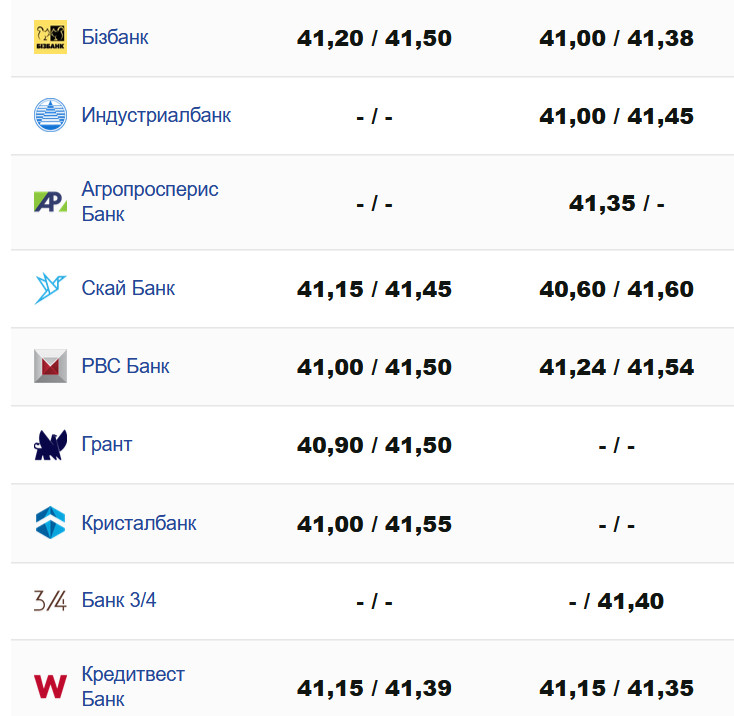
Task: Click the Скай Банк bird logo
Action: tap(50, 289)
